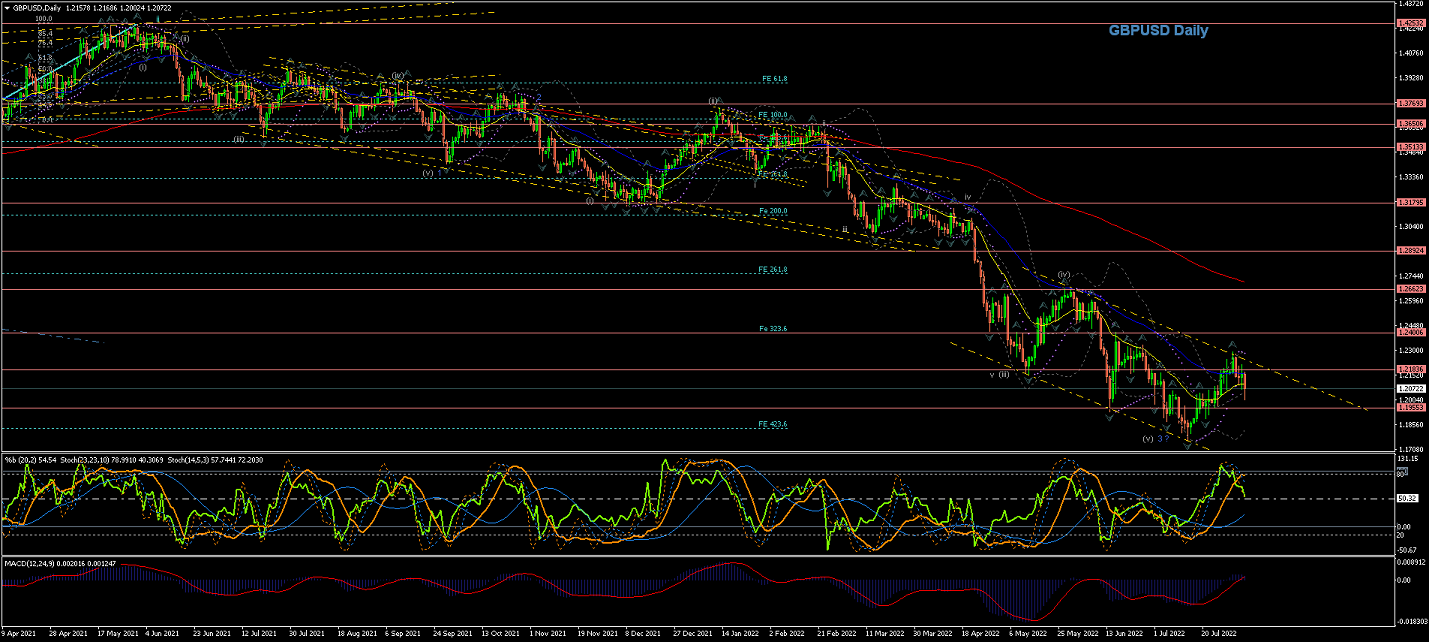The height and width of the screenshot is (642, 1429).
Task: Click the 1.23000 price axis value
Action: [x=1411, y=350]
